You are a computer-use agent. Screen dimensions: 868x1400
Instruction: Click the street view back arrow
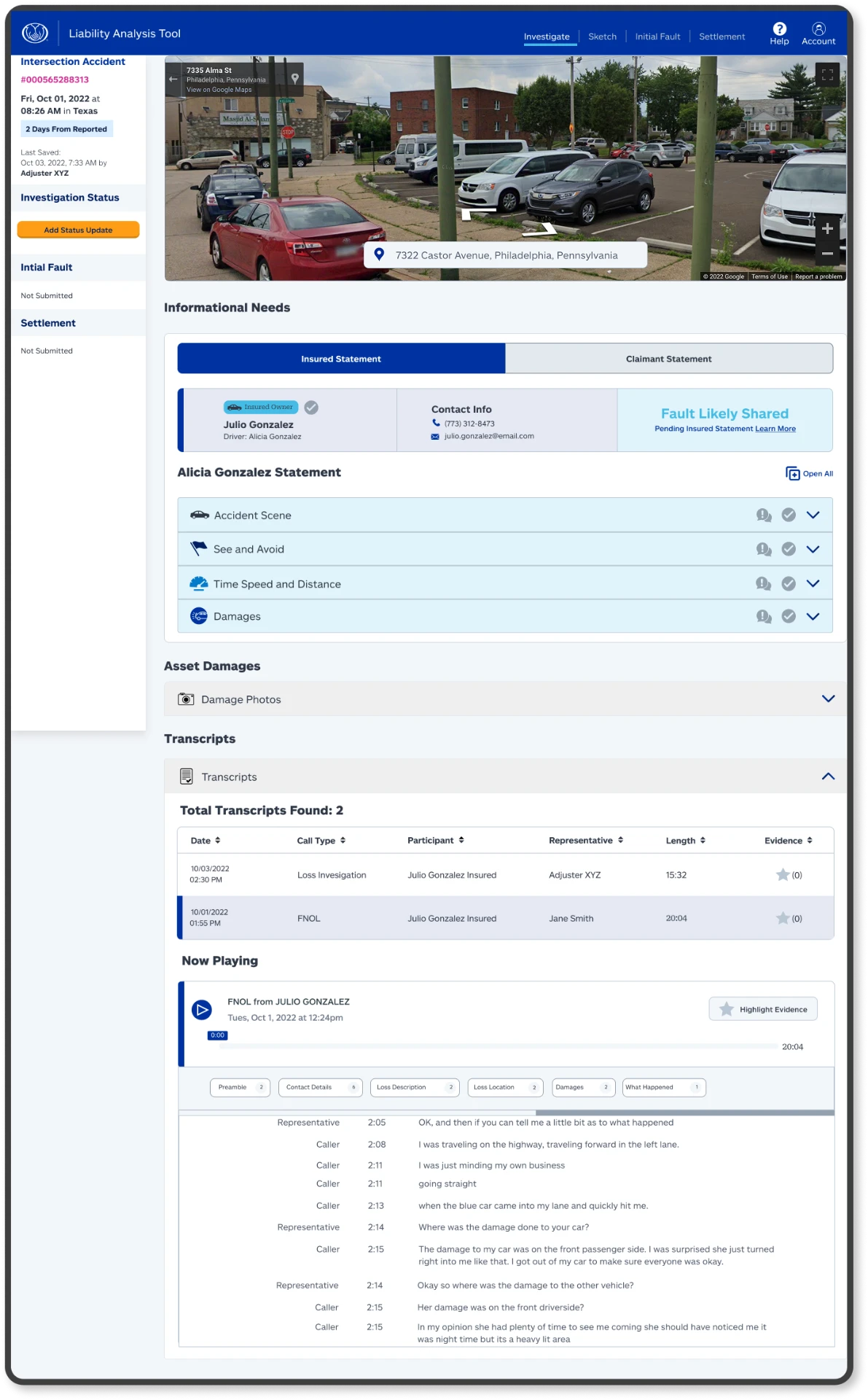[173, 79]
